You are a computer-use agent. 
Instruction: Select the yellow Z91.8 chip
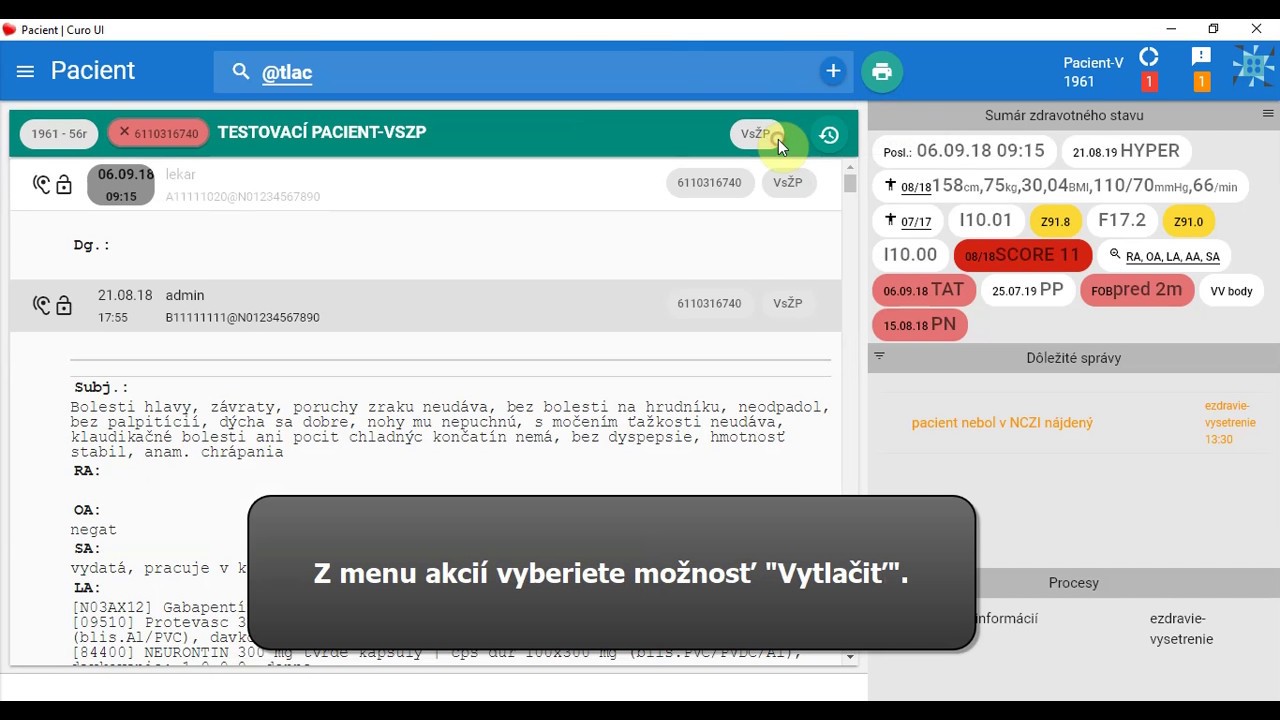(1055, 221)
